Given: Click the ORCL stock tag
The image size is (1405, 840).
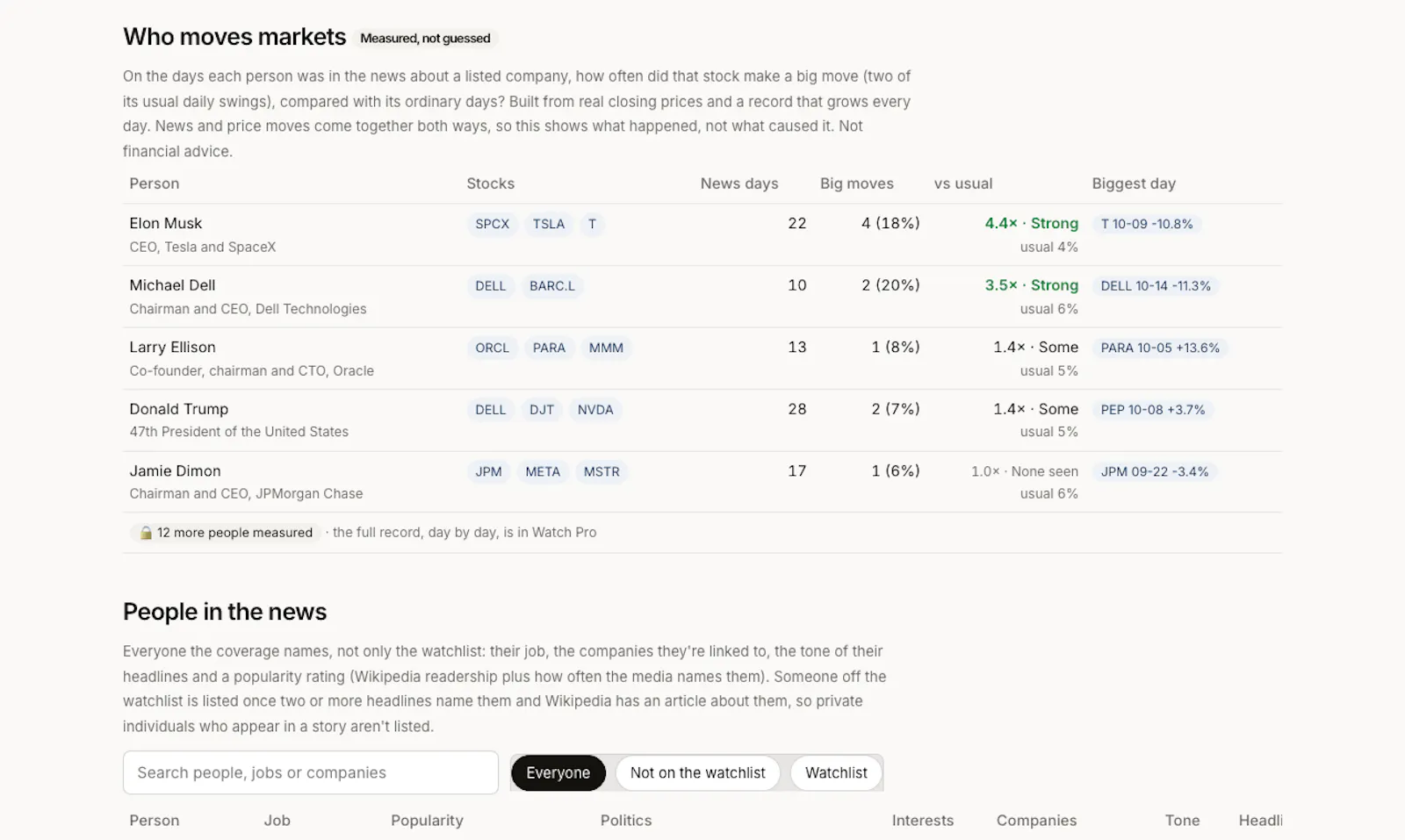Looking at the screenshot, I should click(493, 348).
